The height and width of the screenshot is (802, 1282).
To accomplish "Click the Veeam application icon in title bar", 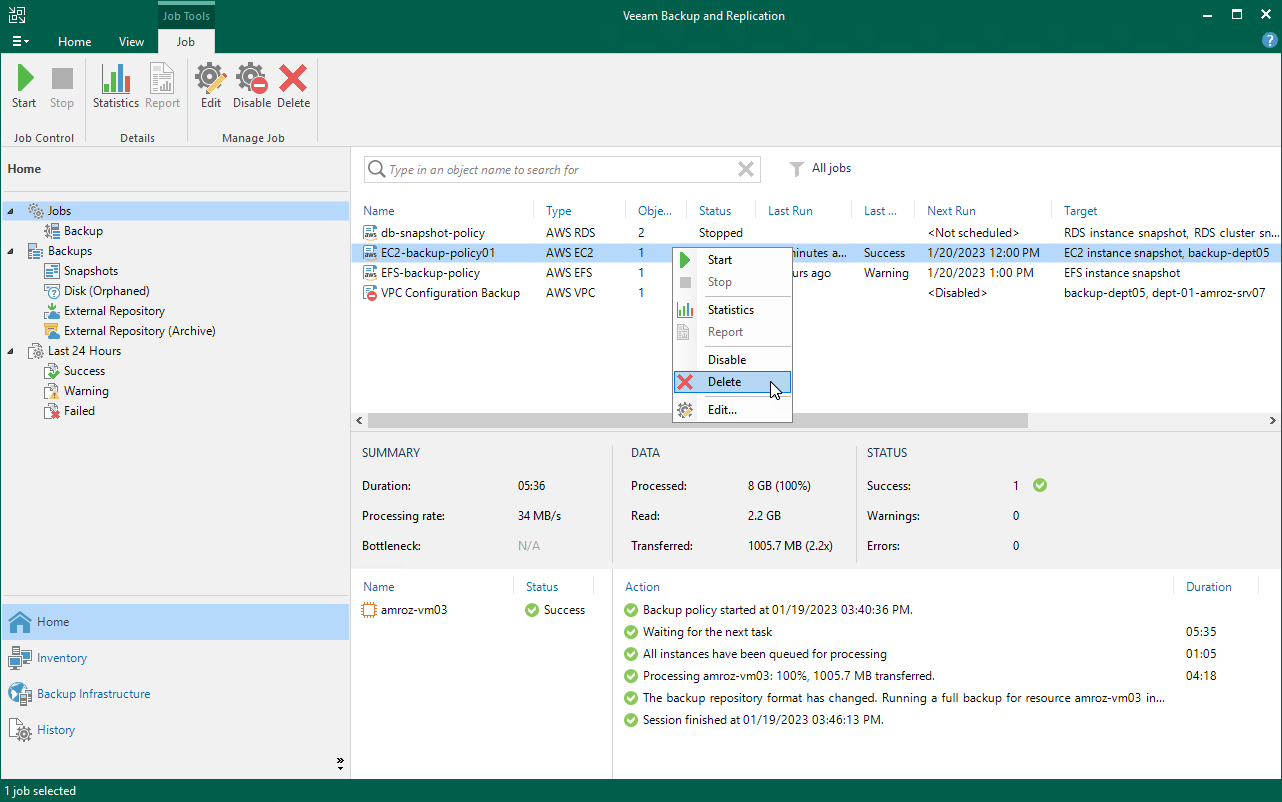I will (17, 15).
